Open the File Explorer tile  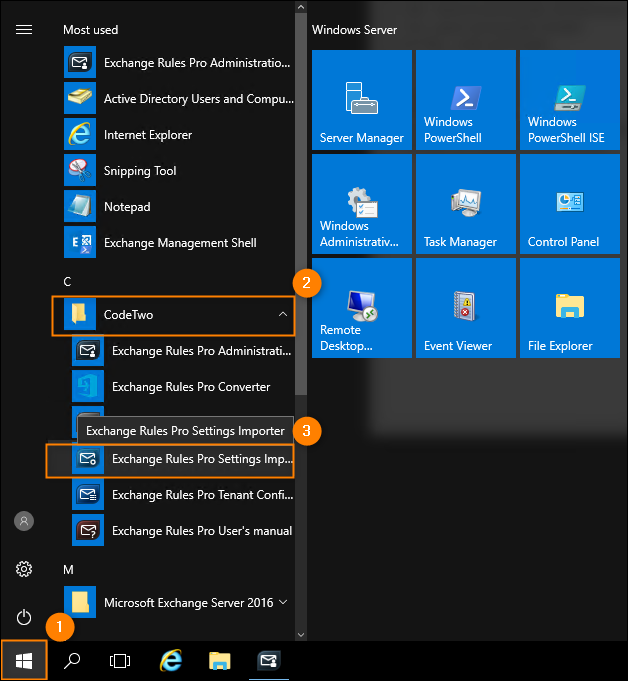click(570, 308)
